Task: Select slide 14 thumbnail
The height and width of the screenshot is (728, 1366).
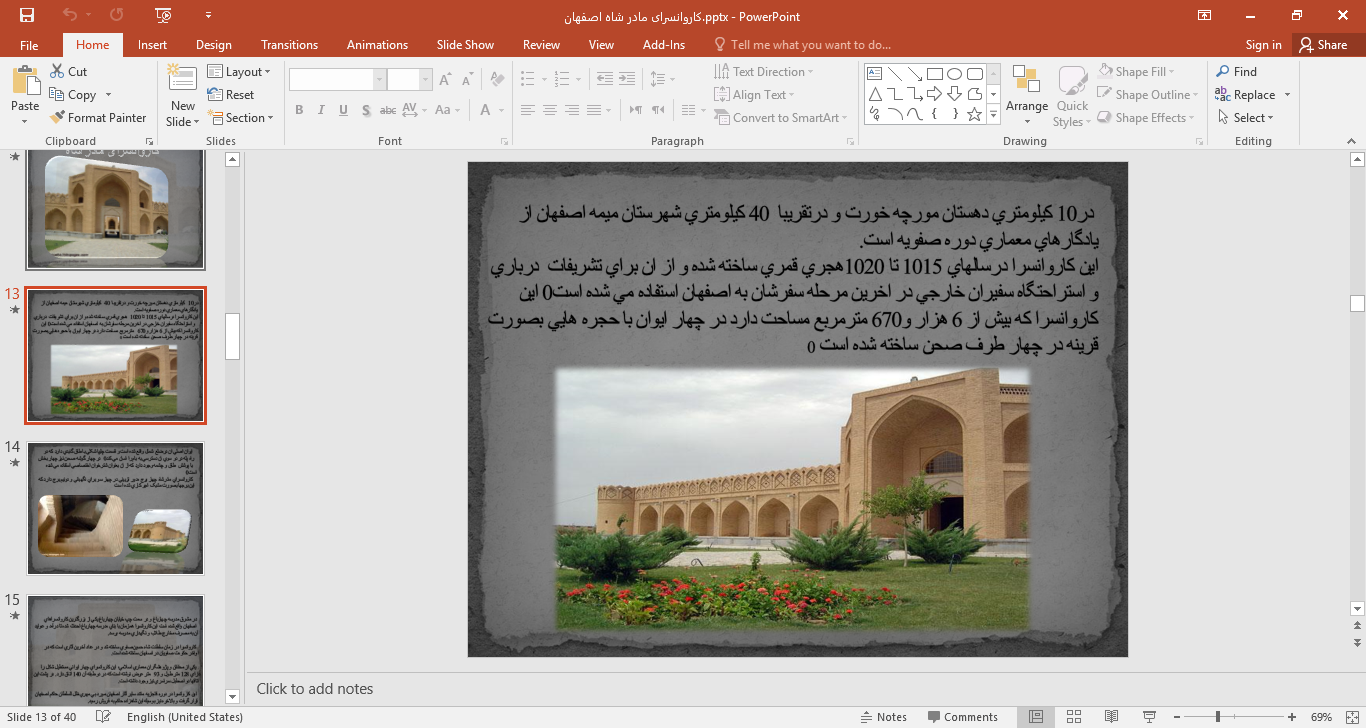Action: tap(115, 509)
